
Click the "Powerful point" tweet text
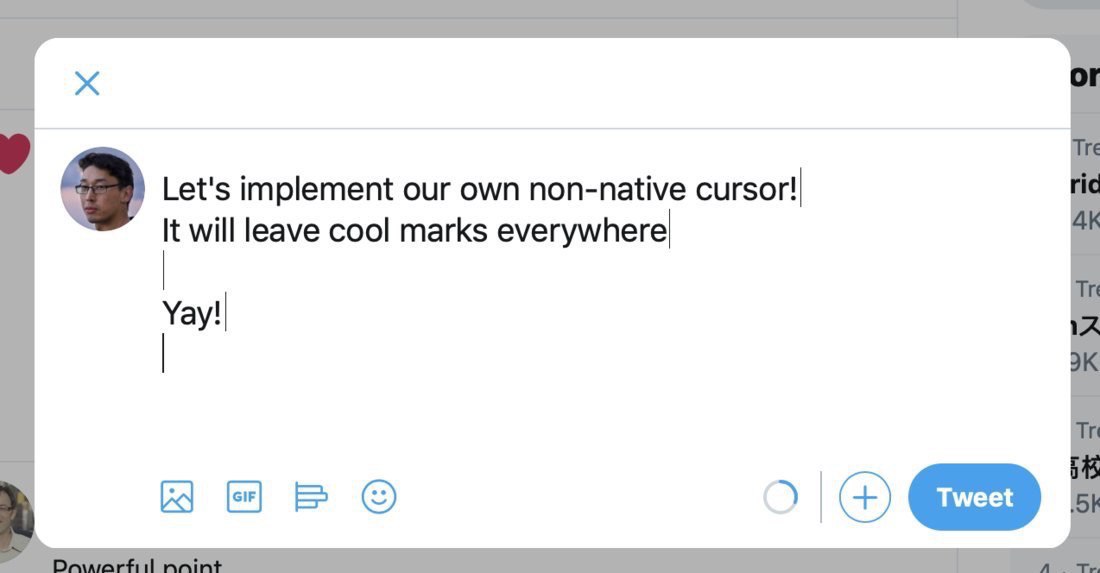pos(137,565)
